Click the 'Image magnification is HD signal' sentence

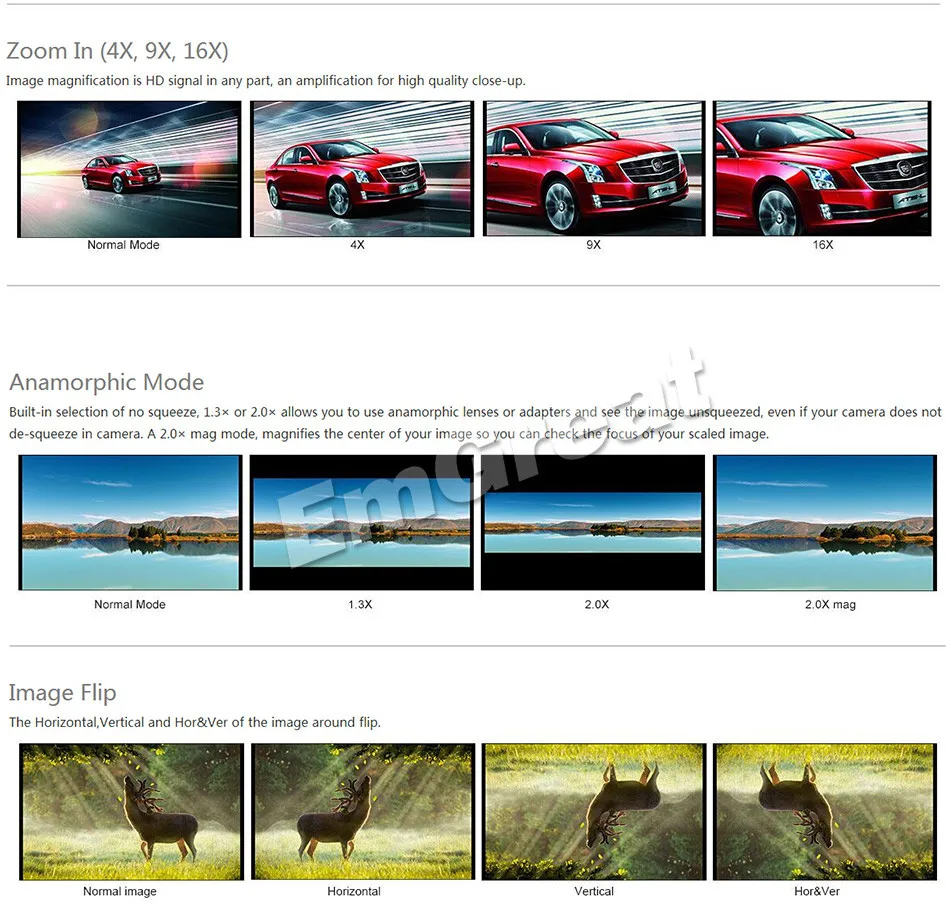click(x=266, y=81)
